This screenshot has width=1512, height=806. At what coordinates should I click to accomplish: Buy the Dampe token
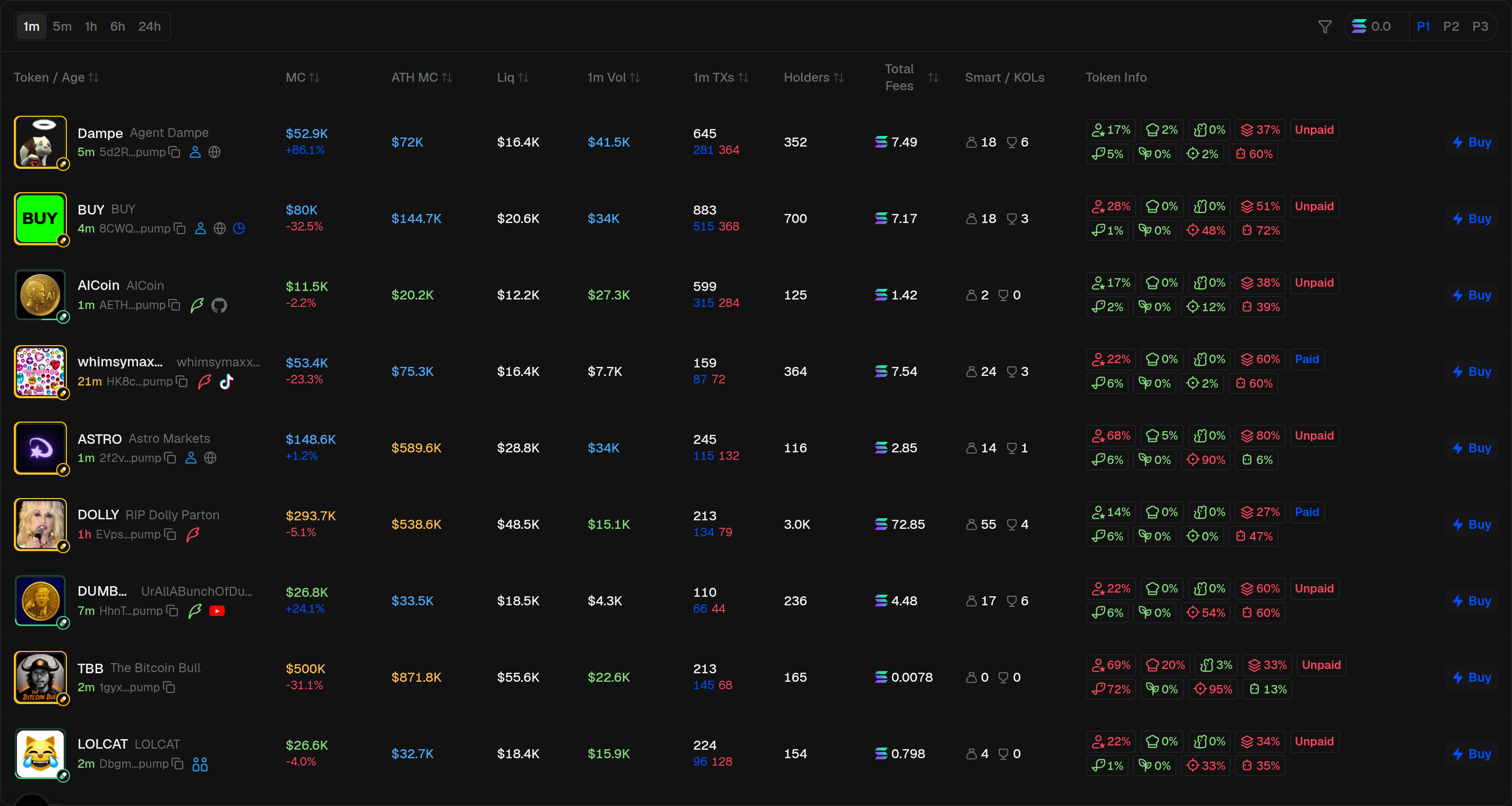pyautogui.click(x=1472, y=142)
